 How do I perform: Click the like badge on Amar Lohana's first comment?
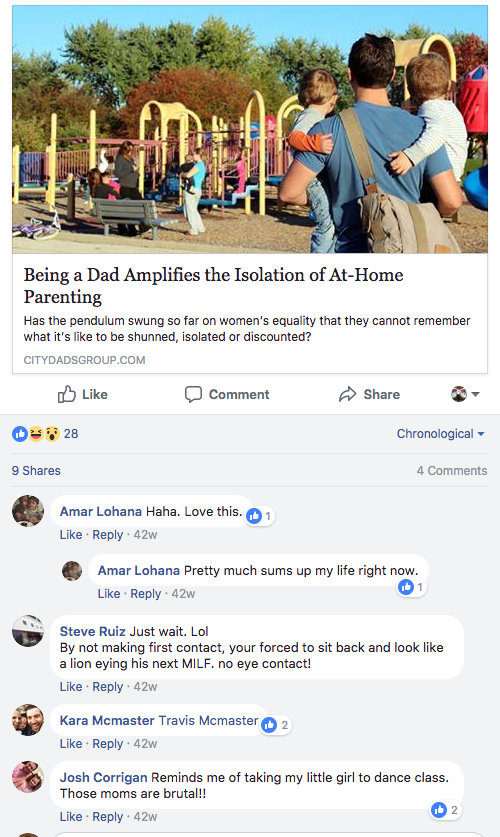[260, 516]
